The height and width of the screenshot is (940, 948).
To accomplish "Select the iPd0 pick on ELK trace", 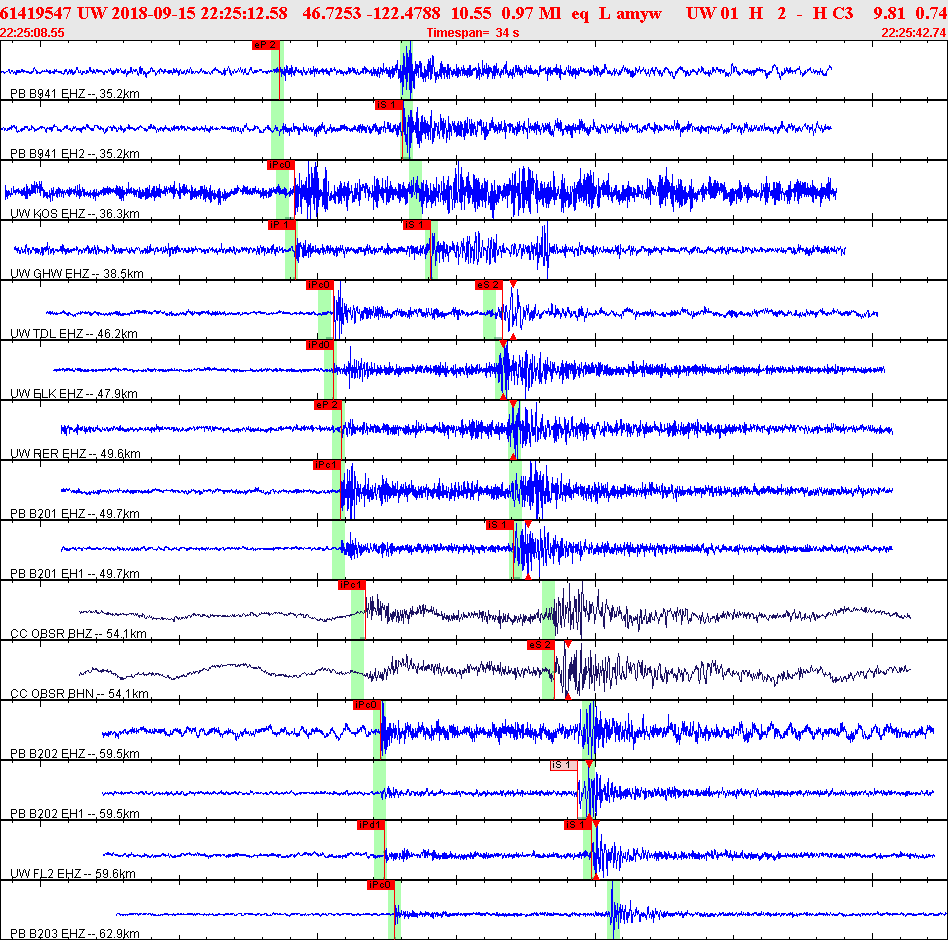I will (x=320, y=345).
